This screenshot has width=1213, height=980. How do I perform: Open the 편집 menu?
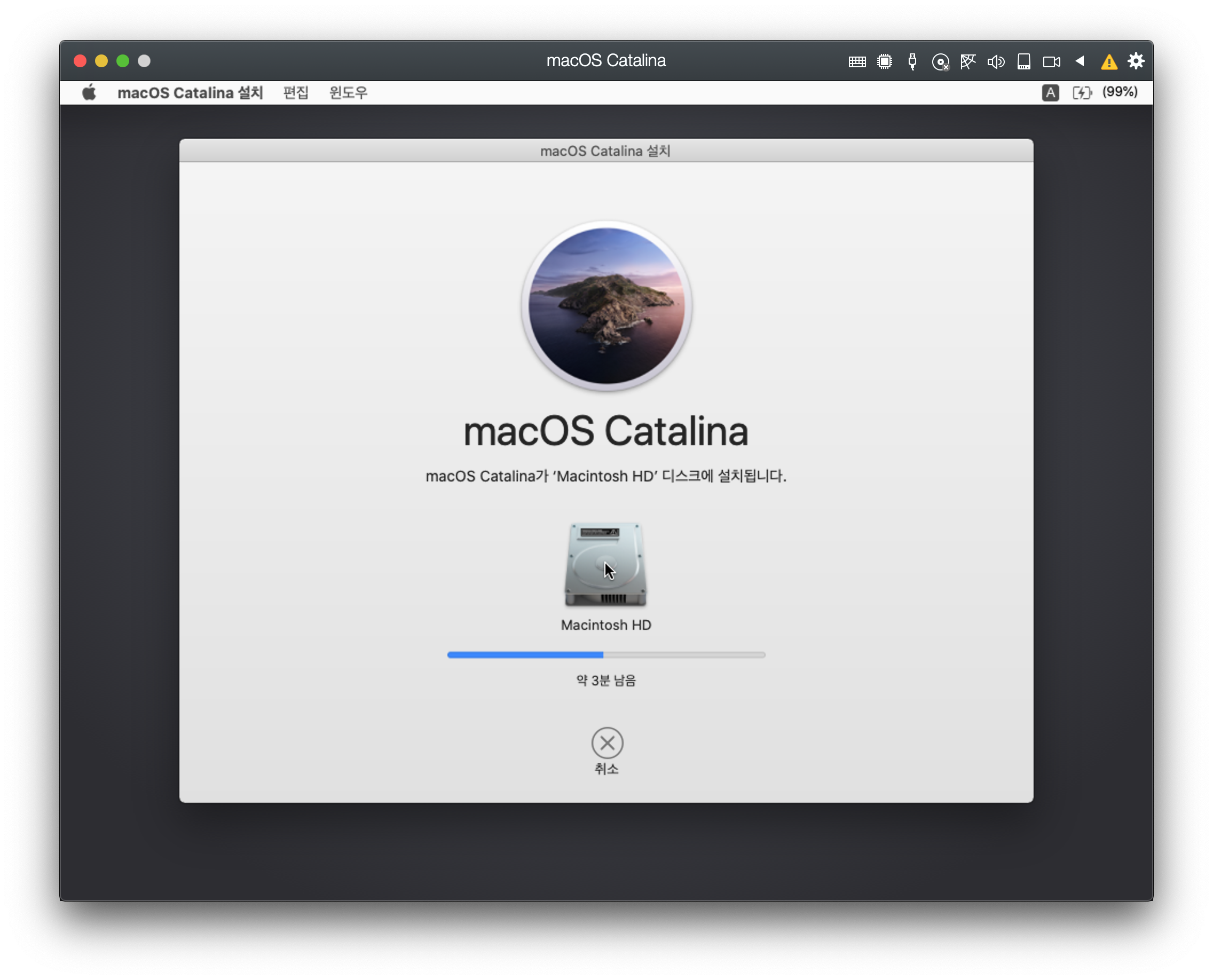(x=295, y=92)
